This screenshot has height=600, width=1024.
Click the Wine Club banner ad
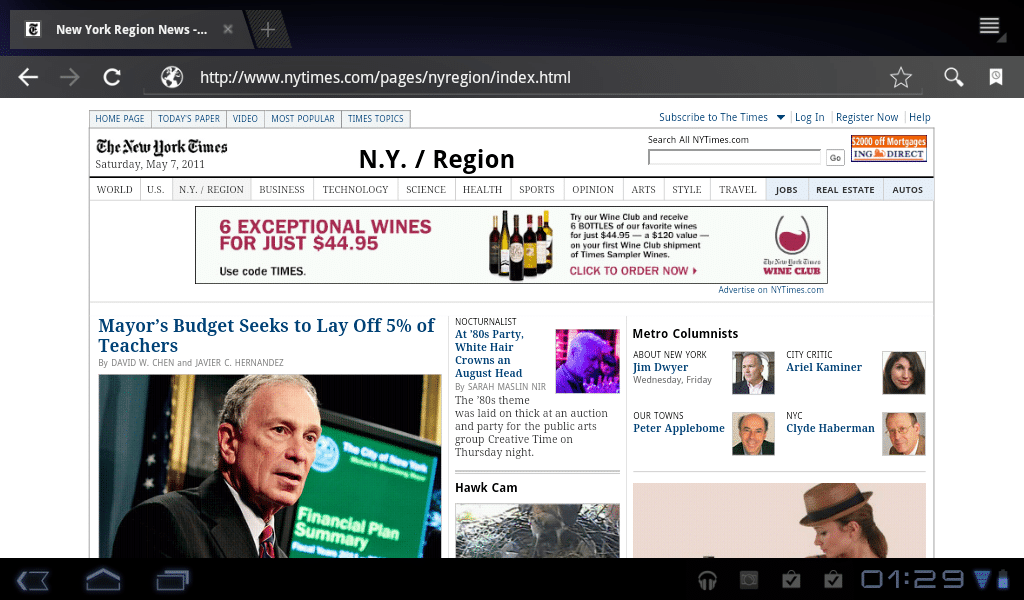click(x=511, y=245)
